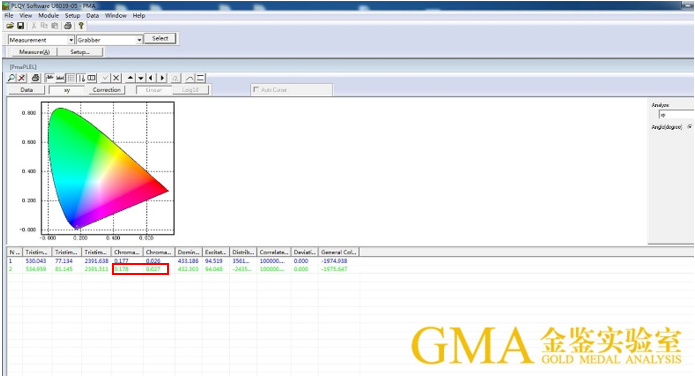The height and width of the screenshot is (377, 695).
Task: Click the down arrow cursor move icon
Action: click(141, 78)
